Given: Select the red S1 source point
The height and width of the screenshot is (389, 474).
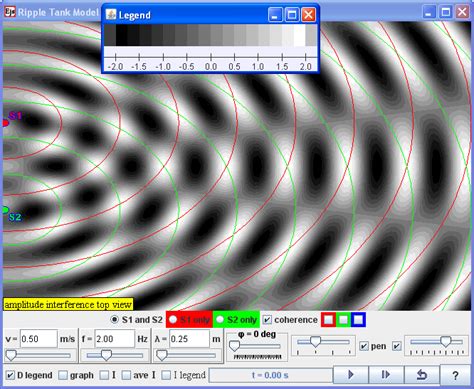Looking at the screenshot, I should (5, 123).
